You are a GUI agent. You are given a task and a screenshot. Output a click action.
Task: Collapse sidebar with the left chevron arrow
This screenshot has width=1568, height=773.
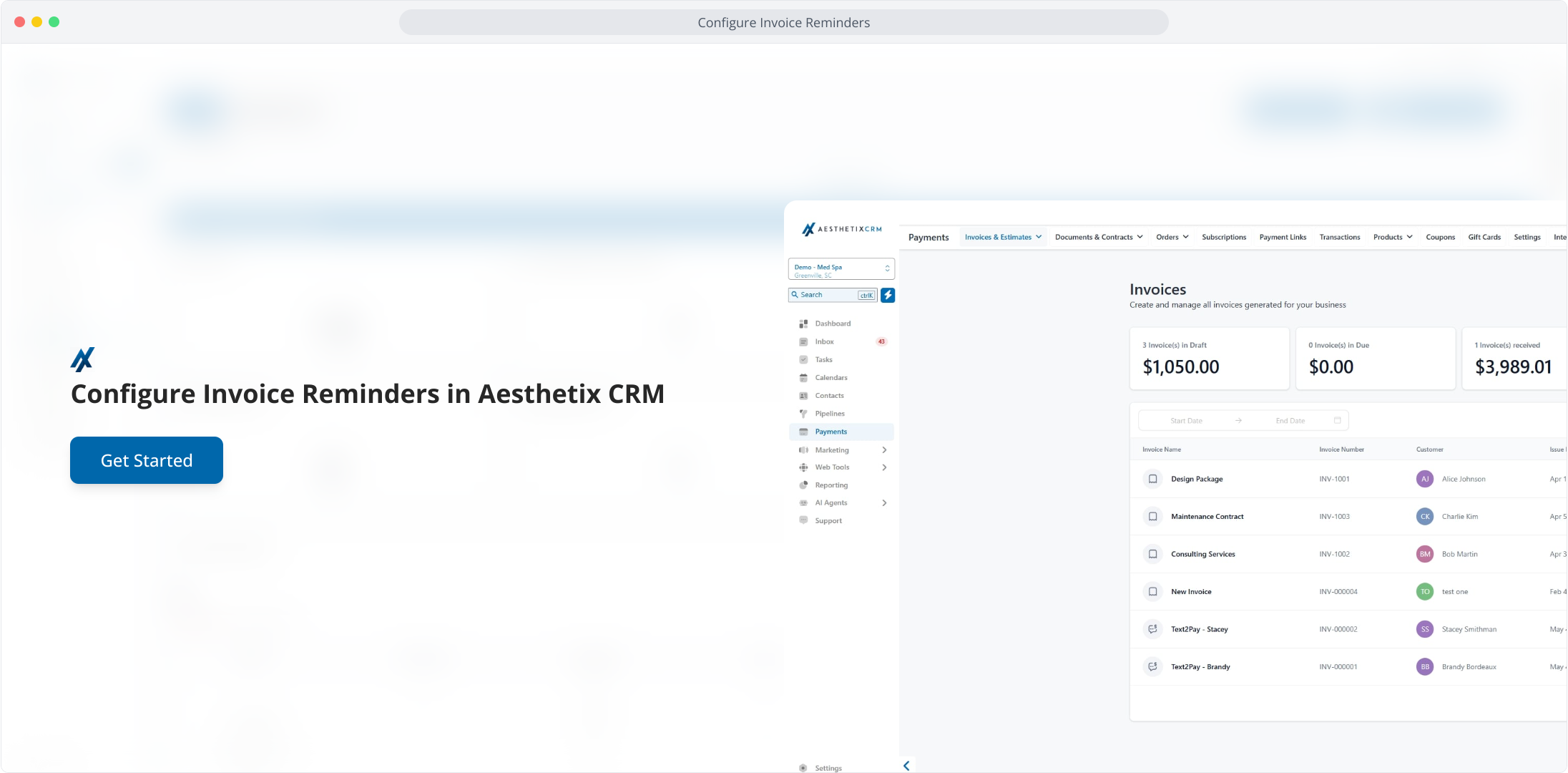(x=906, y=766)
